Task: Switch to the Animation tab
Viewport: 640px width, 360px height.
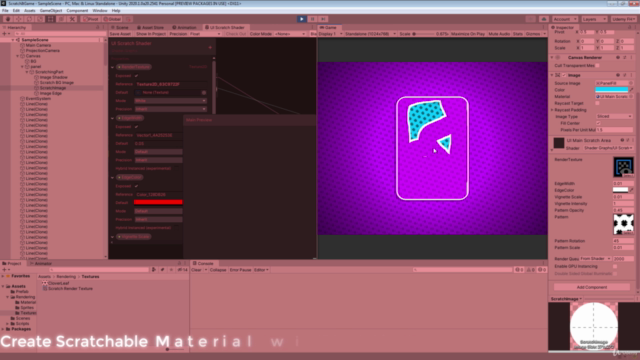Action: pos(185,27)
